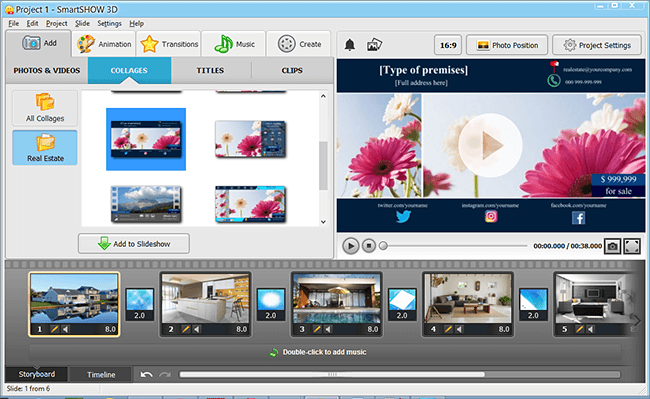Select slide 1 house thumbnail

point(74,299)
